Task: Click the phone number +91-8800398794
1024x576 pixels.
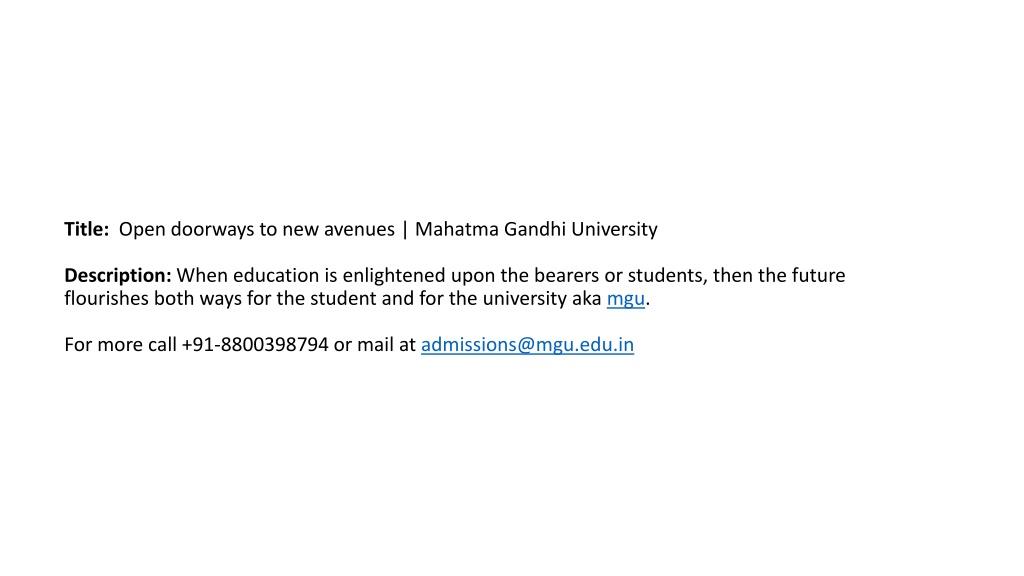Action: click(x=255, y=345)
